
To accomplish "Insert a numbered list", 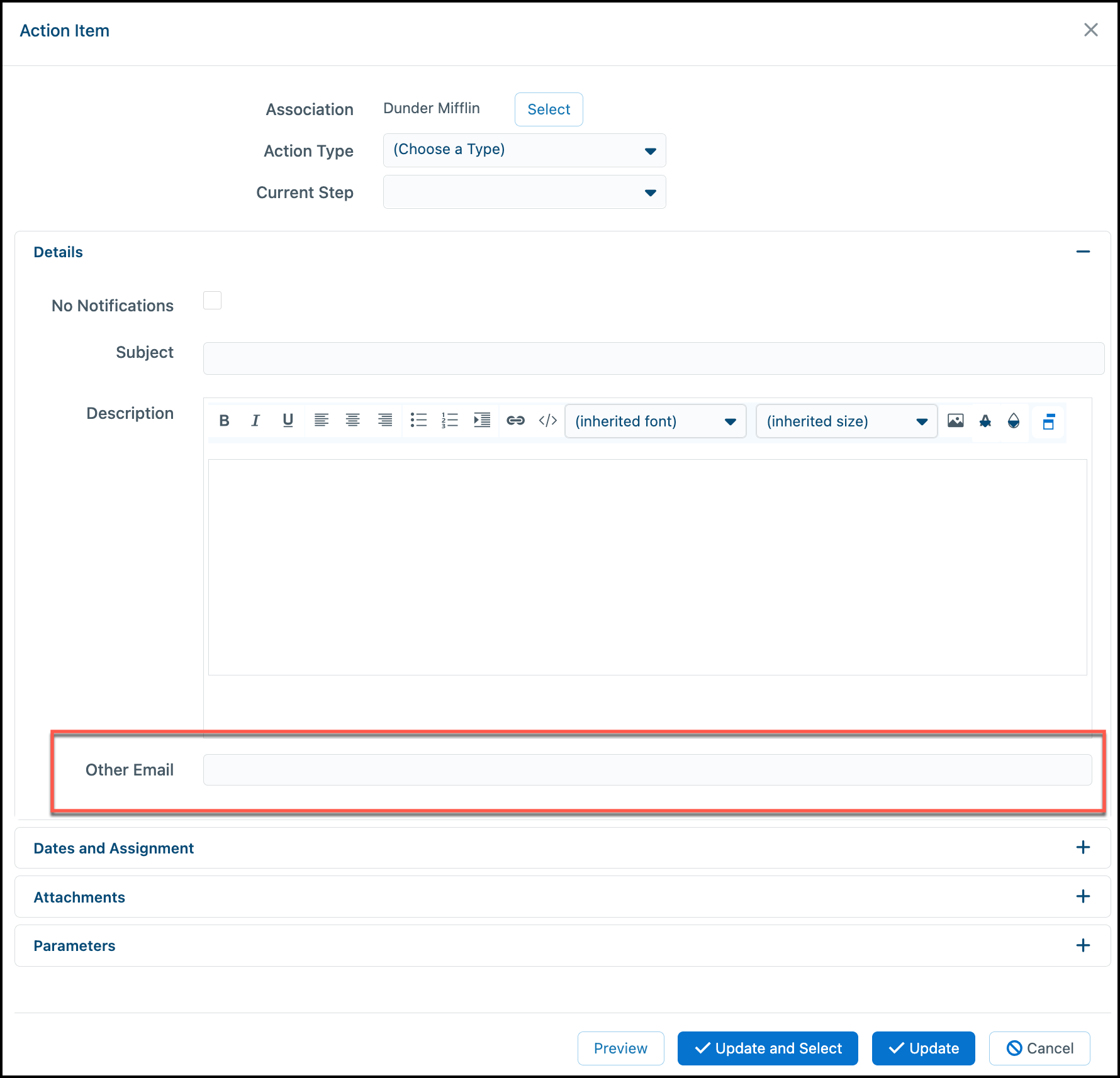I will 450,421.
